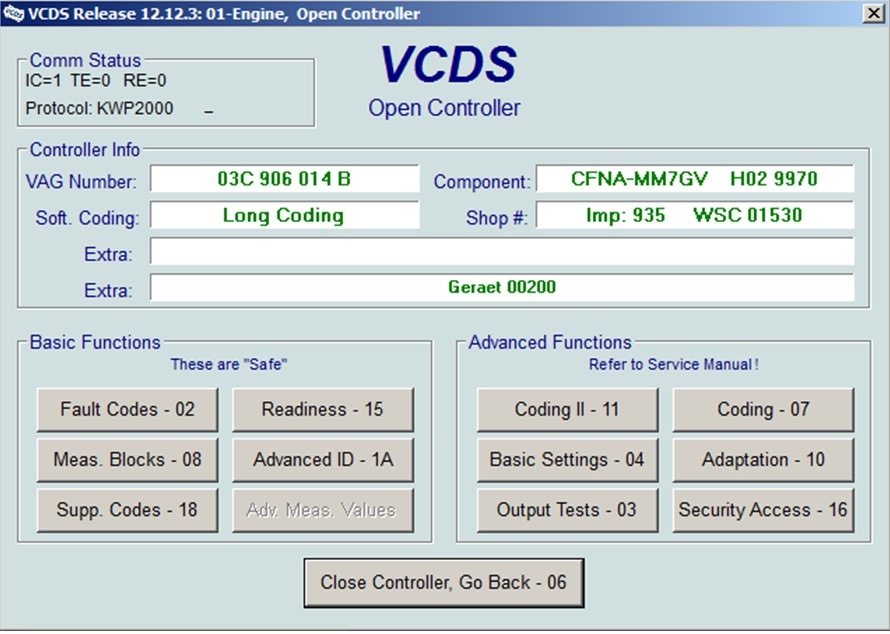
Task: Click the These are "Safe" note
Action: click(x=229, y=364)
